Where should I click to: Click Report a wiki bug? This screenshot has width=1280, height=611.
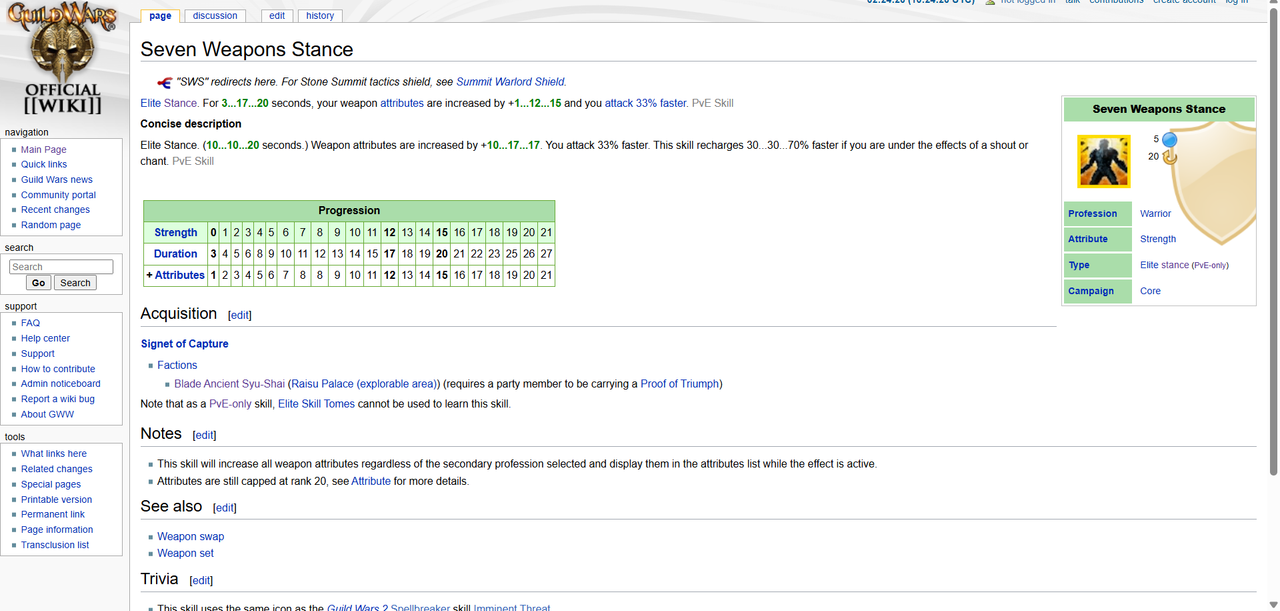(58, 399)
